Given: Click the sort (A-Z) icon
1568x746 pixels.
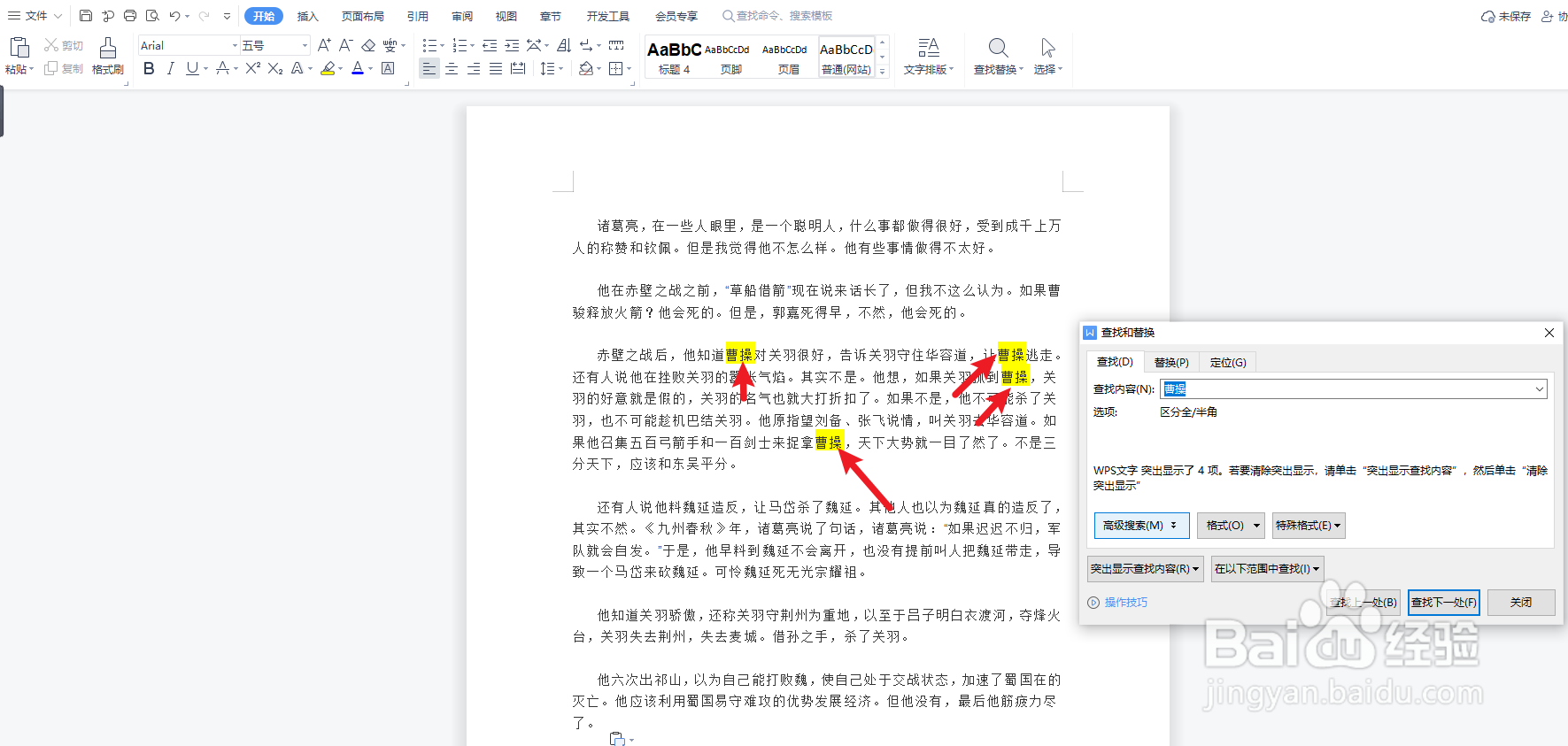Looking at the screenshot, I should click(564, 45).
